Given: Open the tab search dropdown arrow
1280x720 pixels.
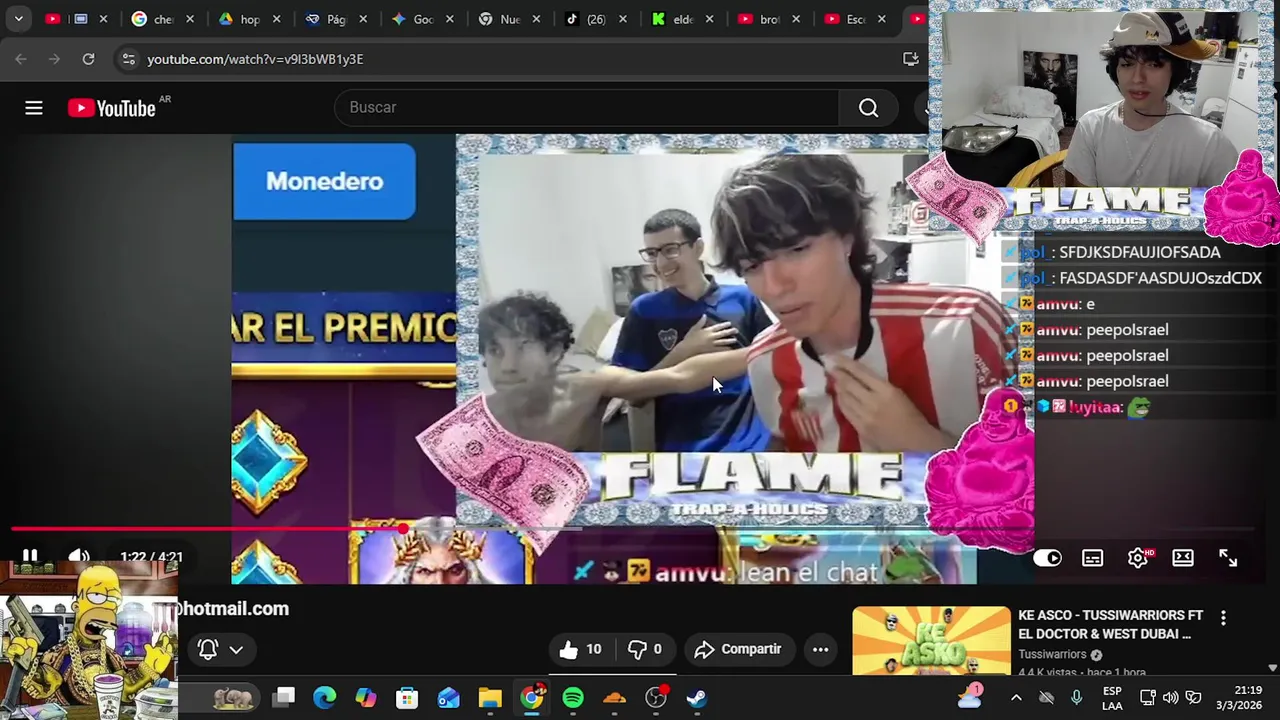Looking at the screenshot, I should (x=18, y=19).
